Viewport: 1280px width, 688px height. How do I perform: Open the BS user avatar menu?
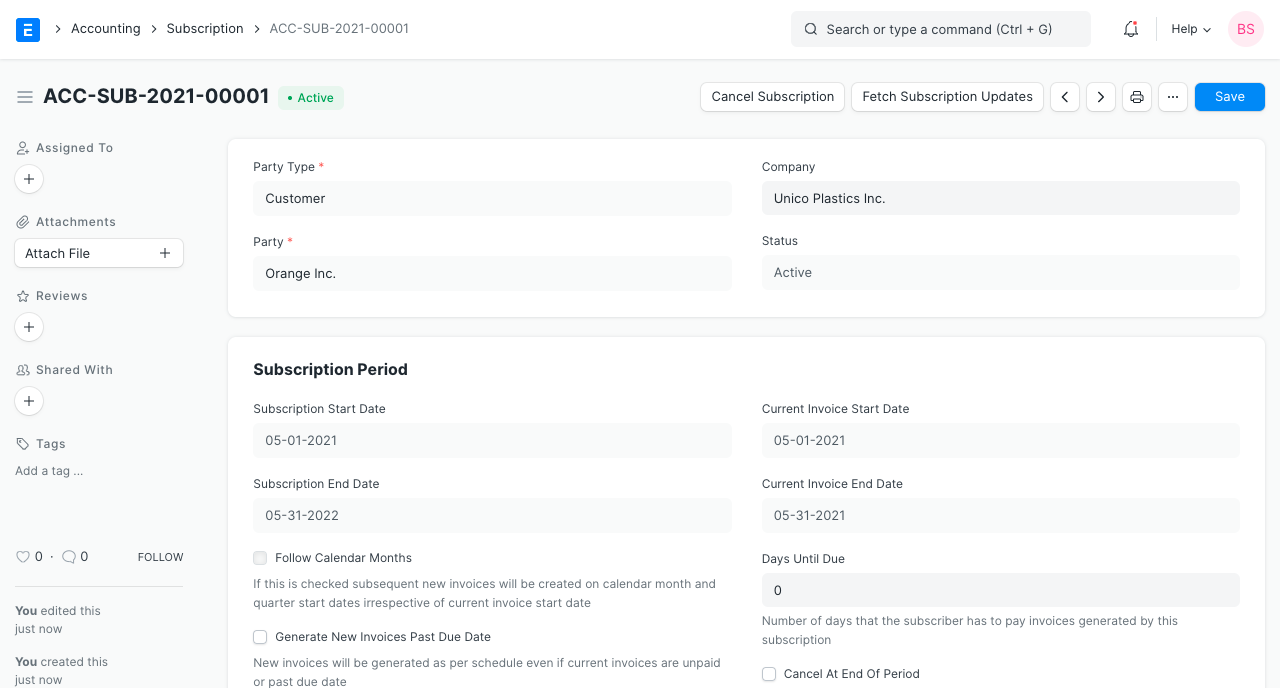tap(1245, 29)
